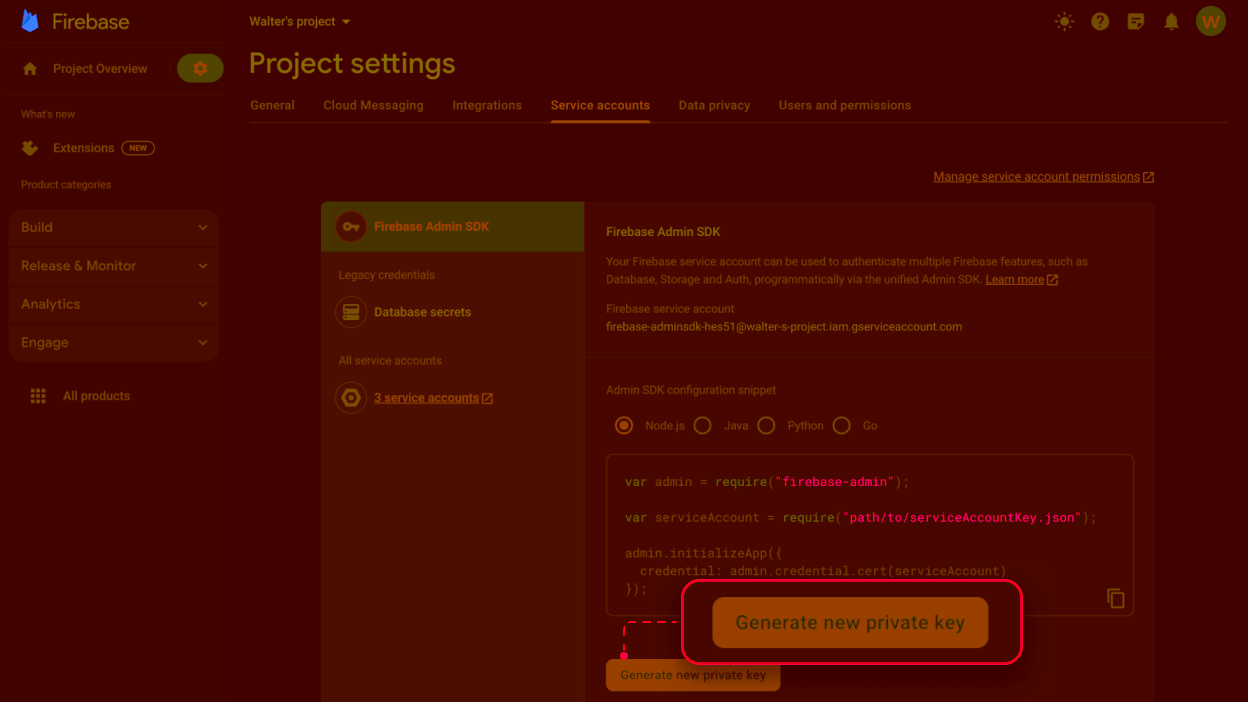Expand the Release & Monitor category
1248x702 pixels.
pyautogui.click(x=113, y=266)
